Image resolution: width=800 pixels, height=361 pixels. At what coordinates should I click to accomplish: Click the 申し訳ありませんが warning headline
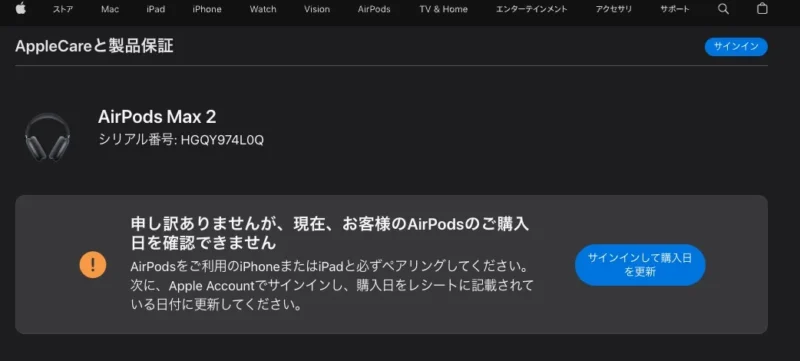tap(330, 234)
